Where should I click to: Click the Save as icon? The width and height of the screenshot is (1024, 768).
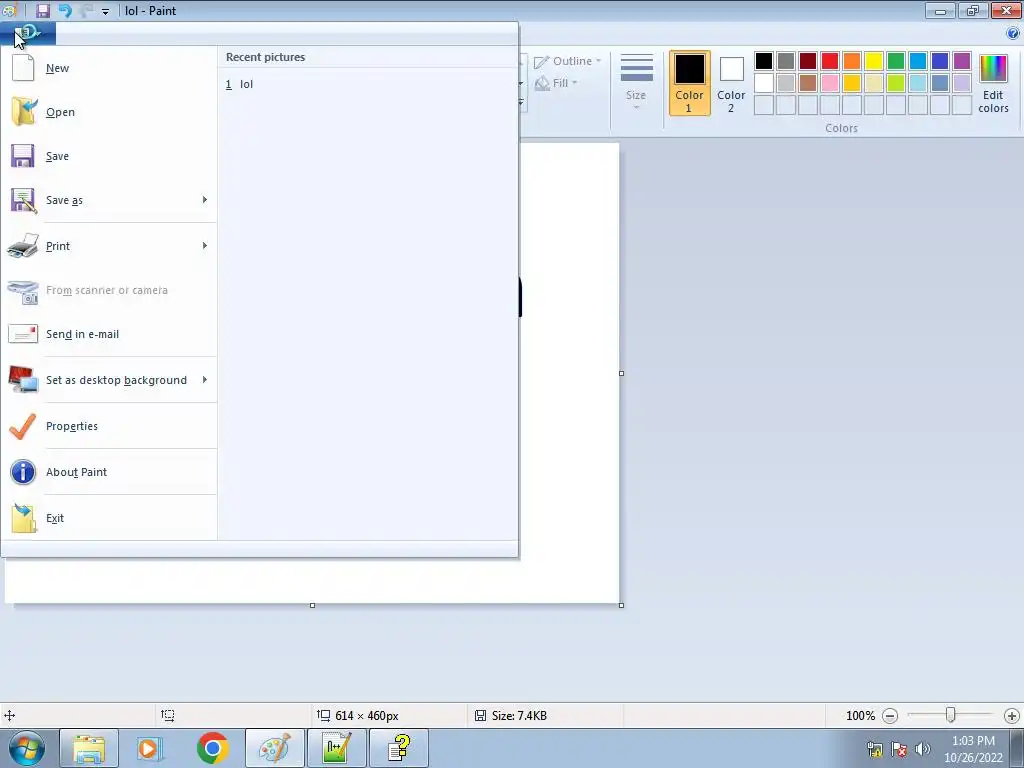[23, 200]
